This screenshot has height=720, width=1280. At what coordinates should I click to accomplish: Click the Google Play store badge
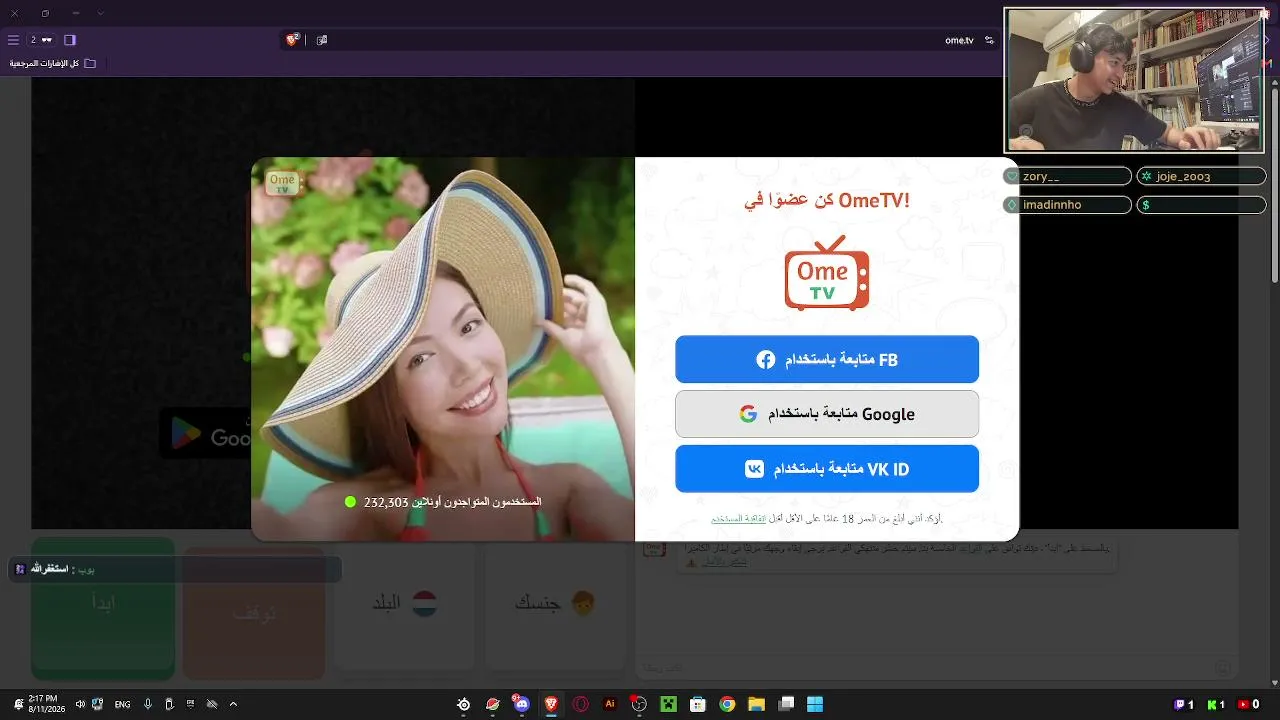tap(205, 434)
